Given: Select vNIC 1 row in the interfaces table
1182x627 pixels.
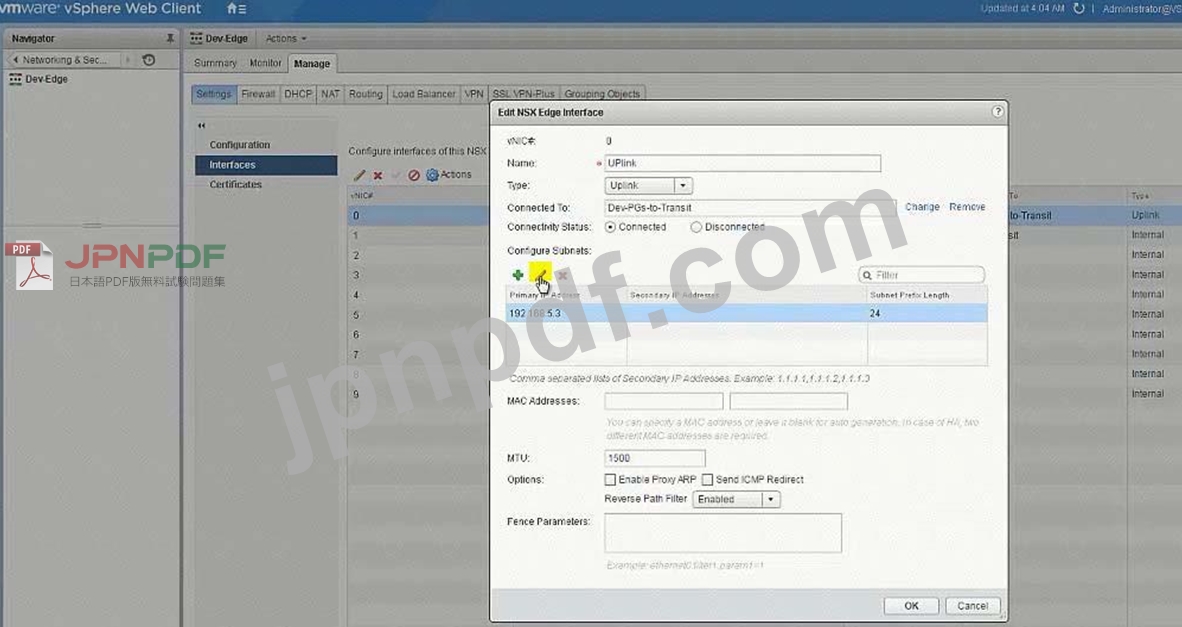Looking at the screenshot, I should [418, 236].
